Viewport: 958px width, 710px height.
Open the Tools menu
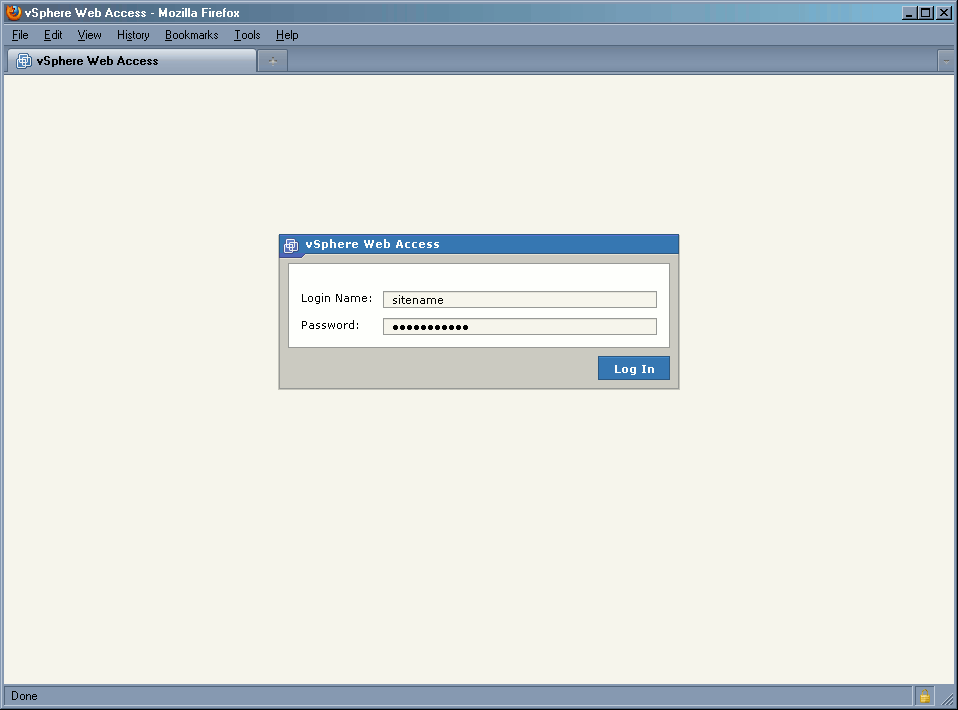click(247, 35)
